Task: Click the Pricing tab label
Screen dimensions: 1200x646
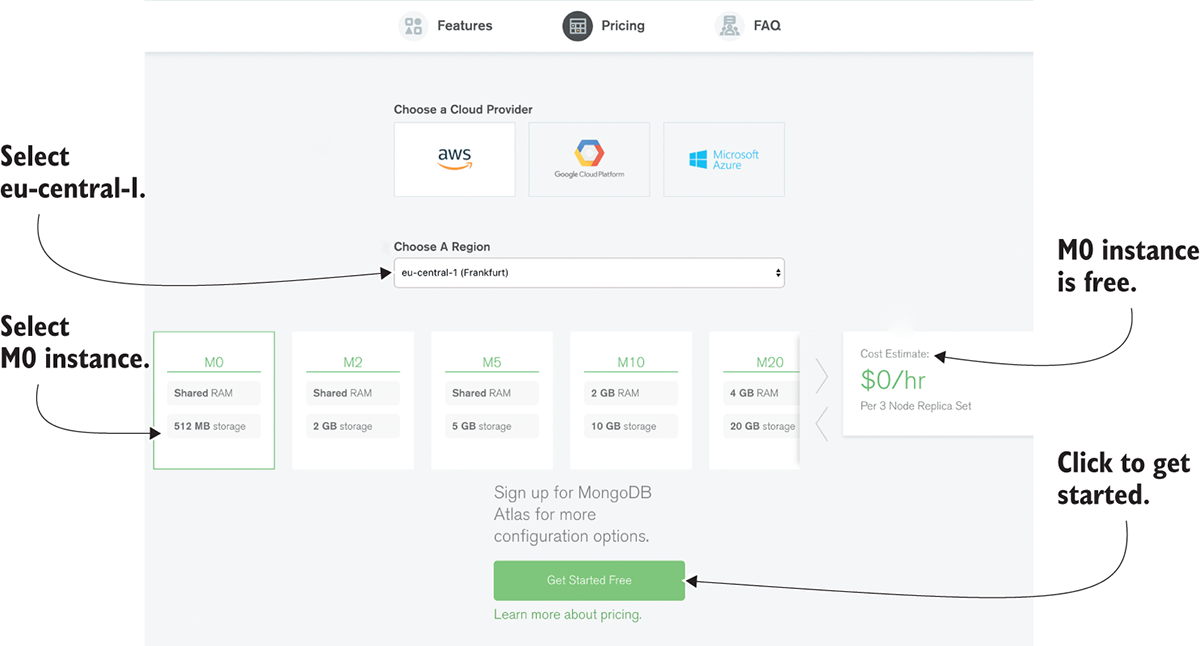Action: point(623,26)
